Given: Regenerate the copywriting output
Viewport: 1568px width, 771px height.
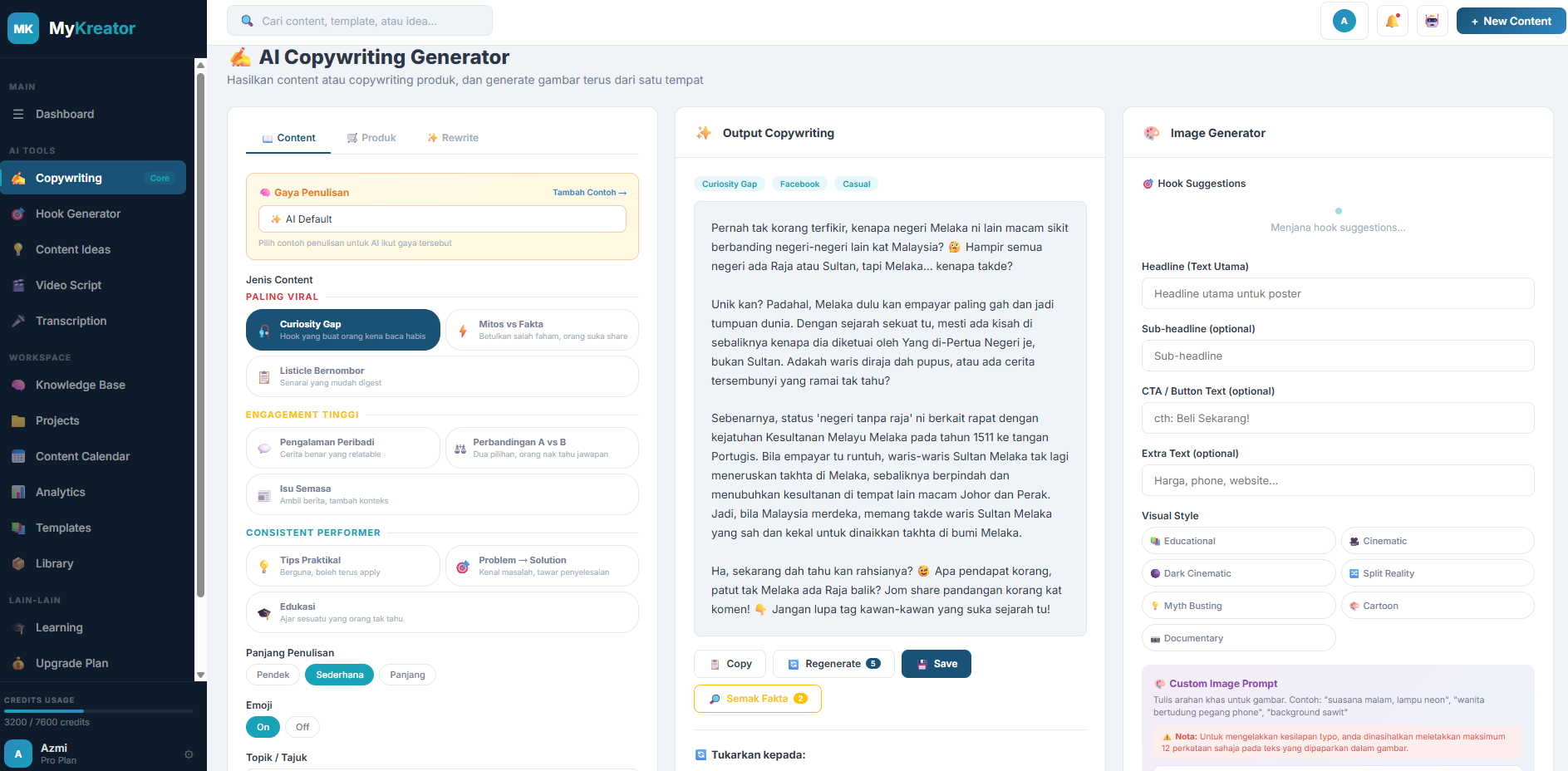Looking at the screenshot, I should (x=833, y=664).
